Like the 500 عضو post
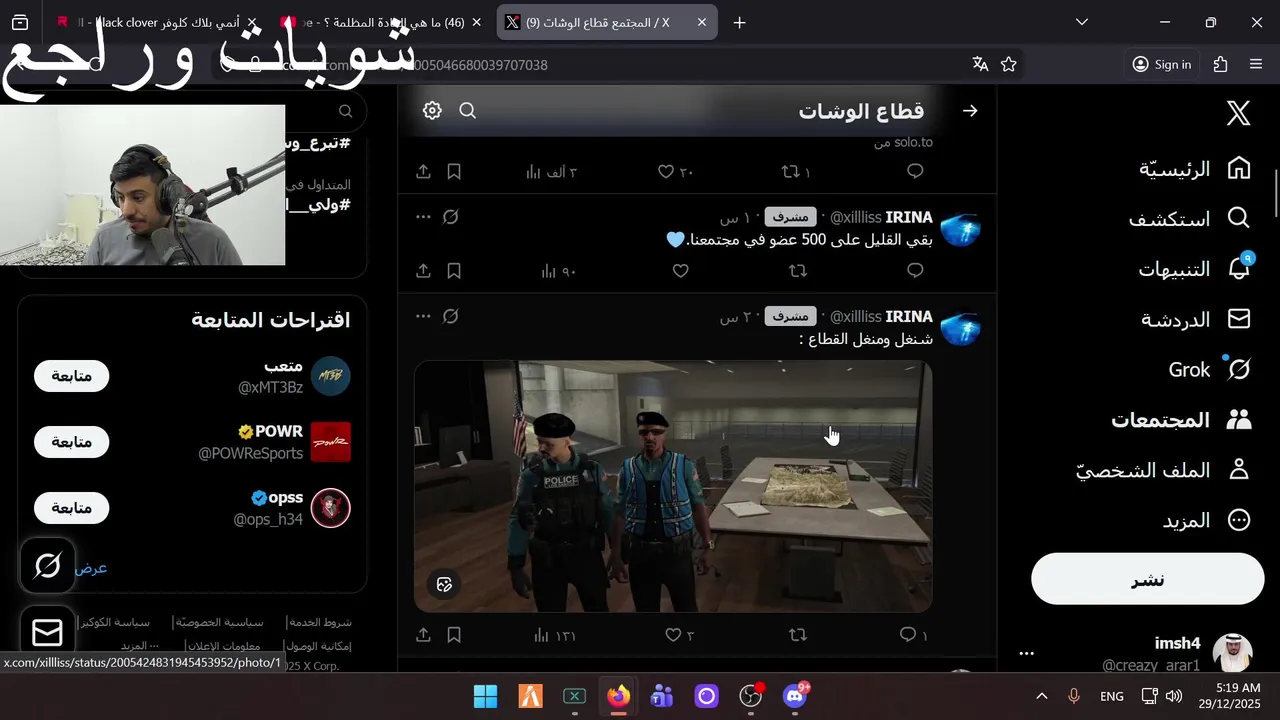 pos(681,271)
